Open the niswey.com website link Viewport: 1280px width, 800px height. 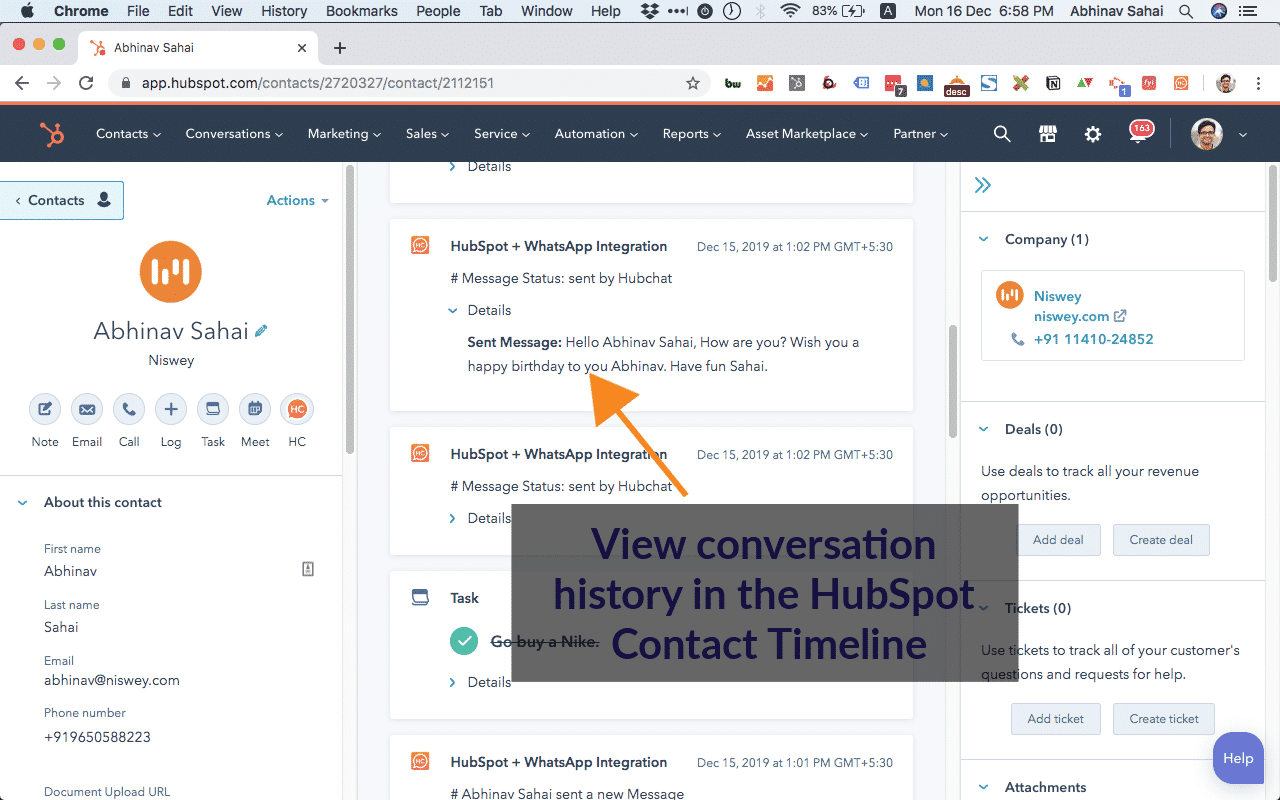[1072, 316]
